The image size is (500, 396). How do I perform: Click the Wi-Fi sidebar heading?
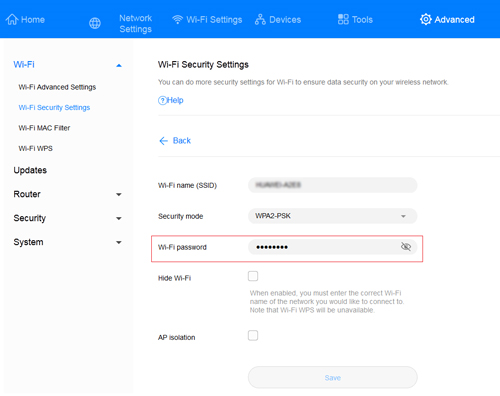coord(24,64)
